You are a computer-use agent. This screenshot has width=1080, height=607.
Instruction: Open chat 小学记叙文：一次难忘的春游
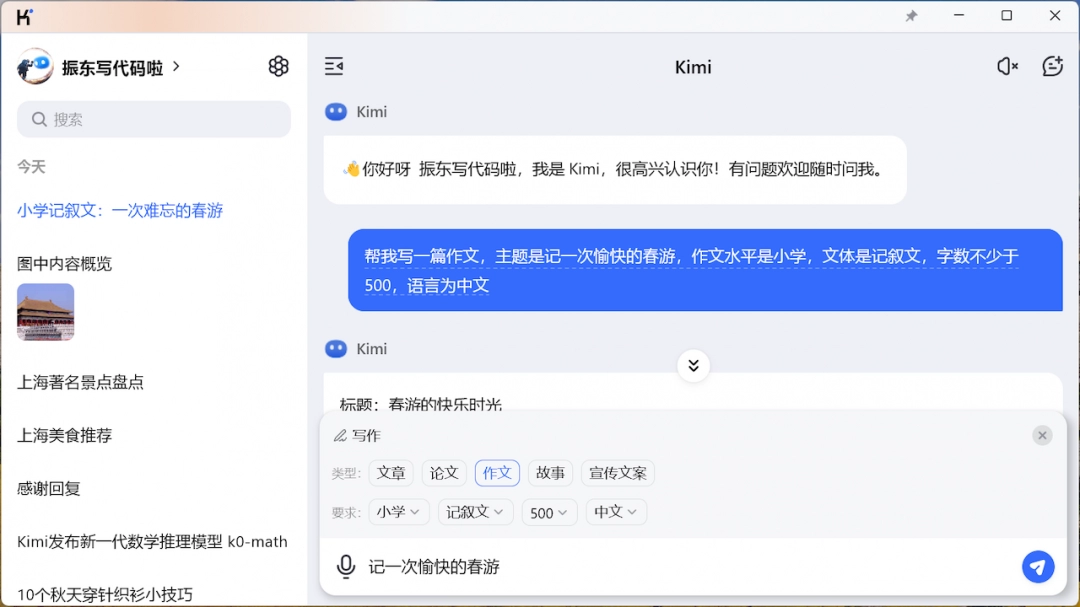(x=120, y=211)
